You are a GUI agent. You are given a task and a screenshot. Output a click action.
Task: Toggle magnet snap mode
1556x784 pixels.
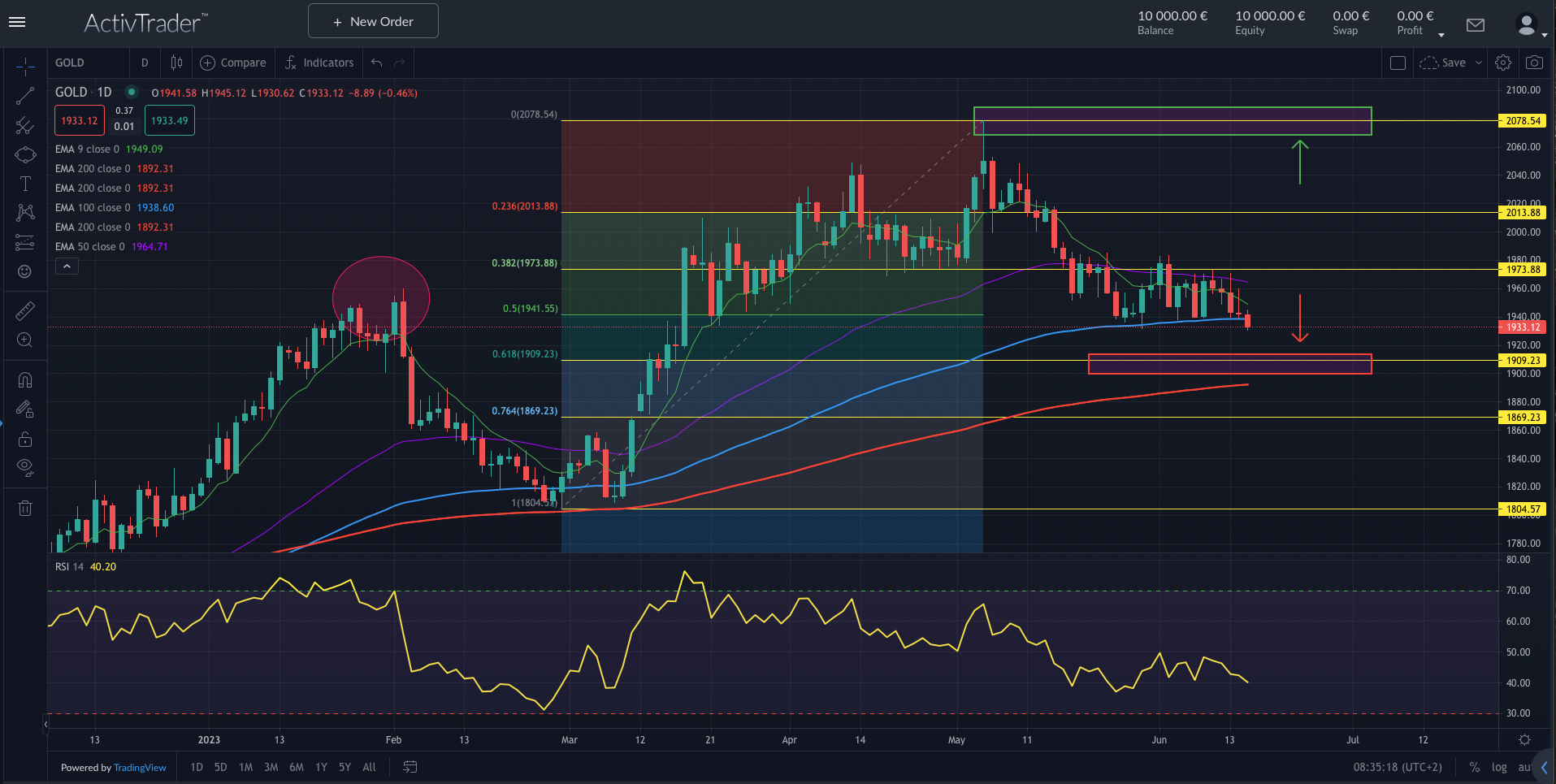pos(24,379)
